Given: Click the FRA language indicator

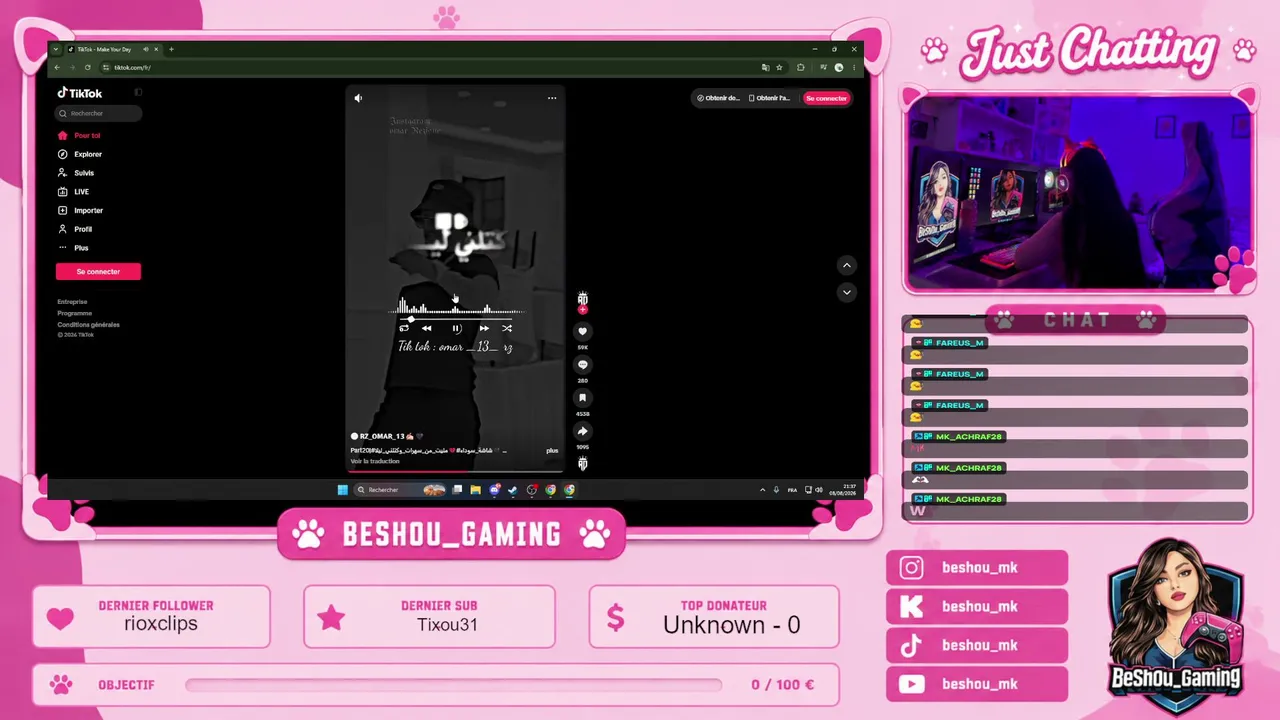Looking at the screenshot, I should [x=793, y=490].
